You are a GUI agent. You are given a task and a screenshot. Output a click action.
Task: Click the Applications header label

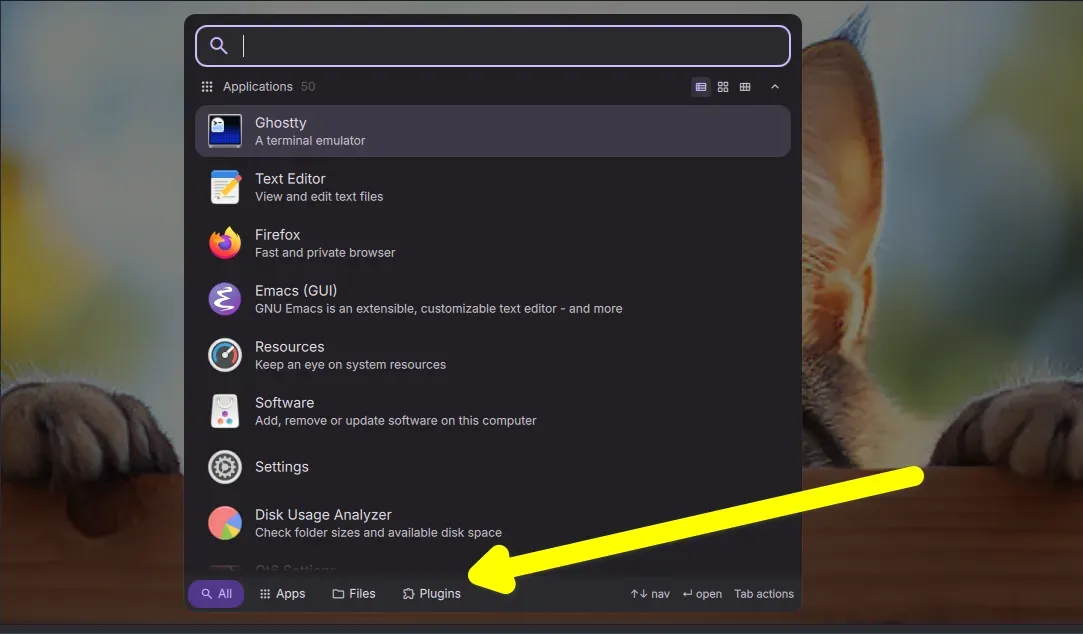pyautogui.click(x=258, y=86)
